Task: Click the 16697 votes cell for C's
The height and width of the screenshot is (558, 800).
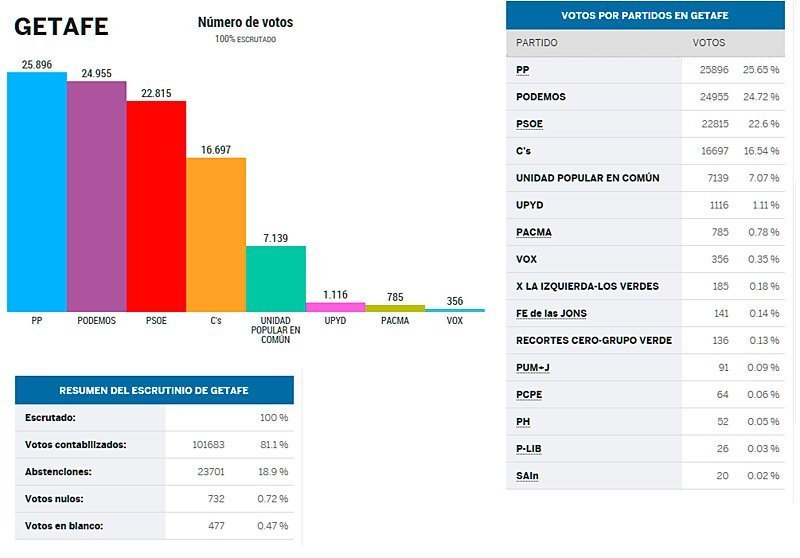Action: pyautogui.click(x=715, y=151)
